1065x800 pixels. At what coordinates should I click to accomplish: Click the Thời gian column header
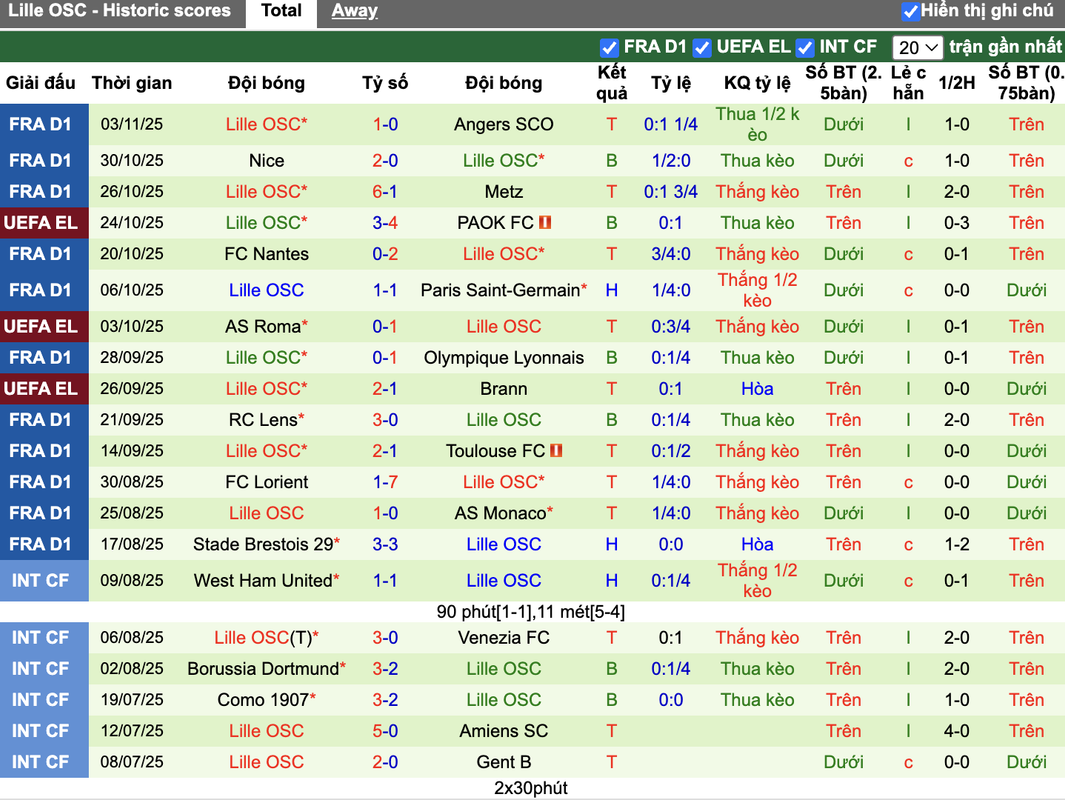coord(132,83)
